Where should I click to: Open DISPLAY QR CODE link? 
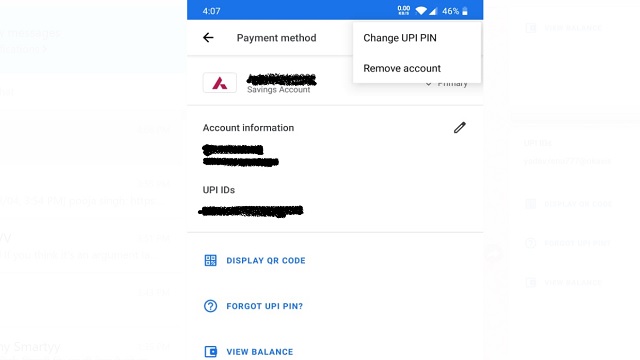coord(266,260)
